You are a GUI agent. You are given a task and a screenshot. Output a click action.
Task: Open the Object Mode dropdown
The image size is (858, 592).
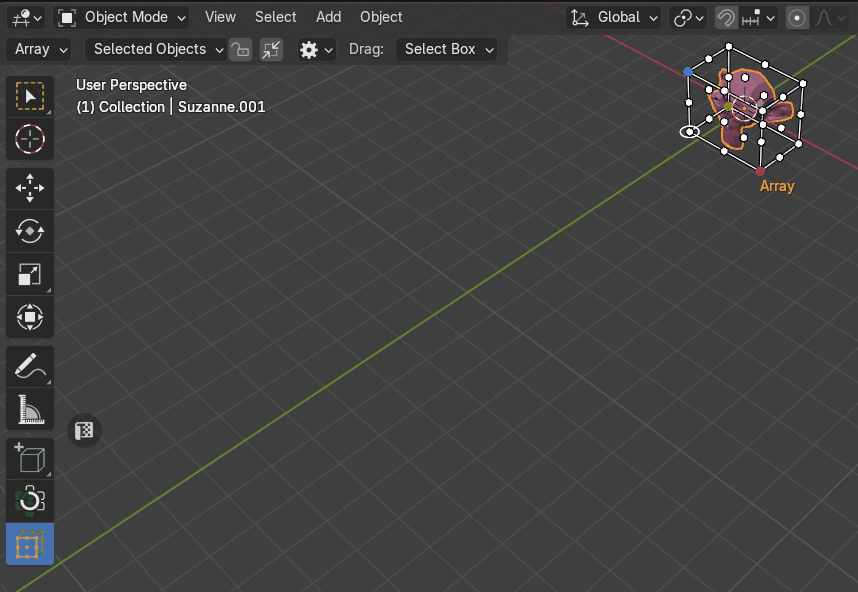[x=121, y=18]
